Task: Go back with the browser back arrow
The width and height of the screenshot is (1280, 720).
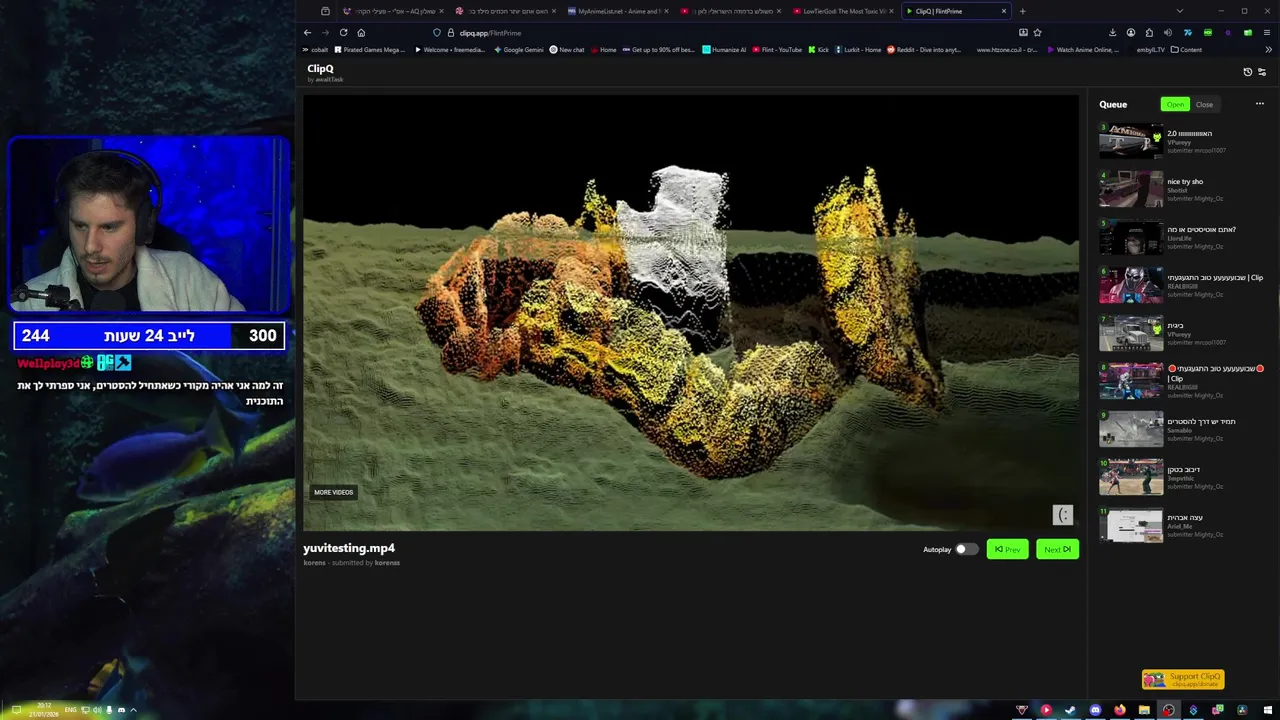Action: (x=308, y=32)
